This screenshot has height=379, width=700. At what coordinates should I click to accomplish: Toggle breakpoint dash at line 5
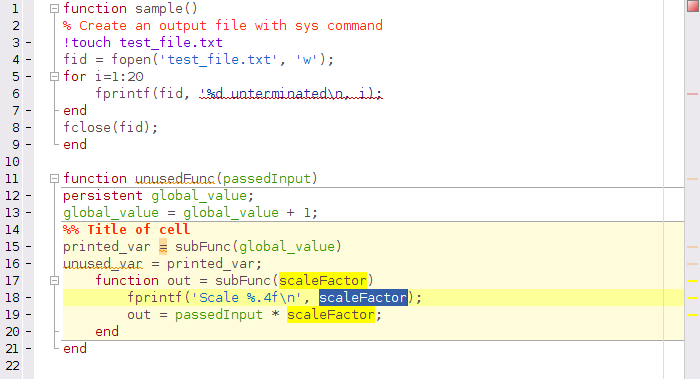pyautogui.click(x=29, y=76)
